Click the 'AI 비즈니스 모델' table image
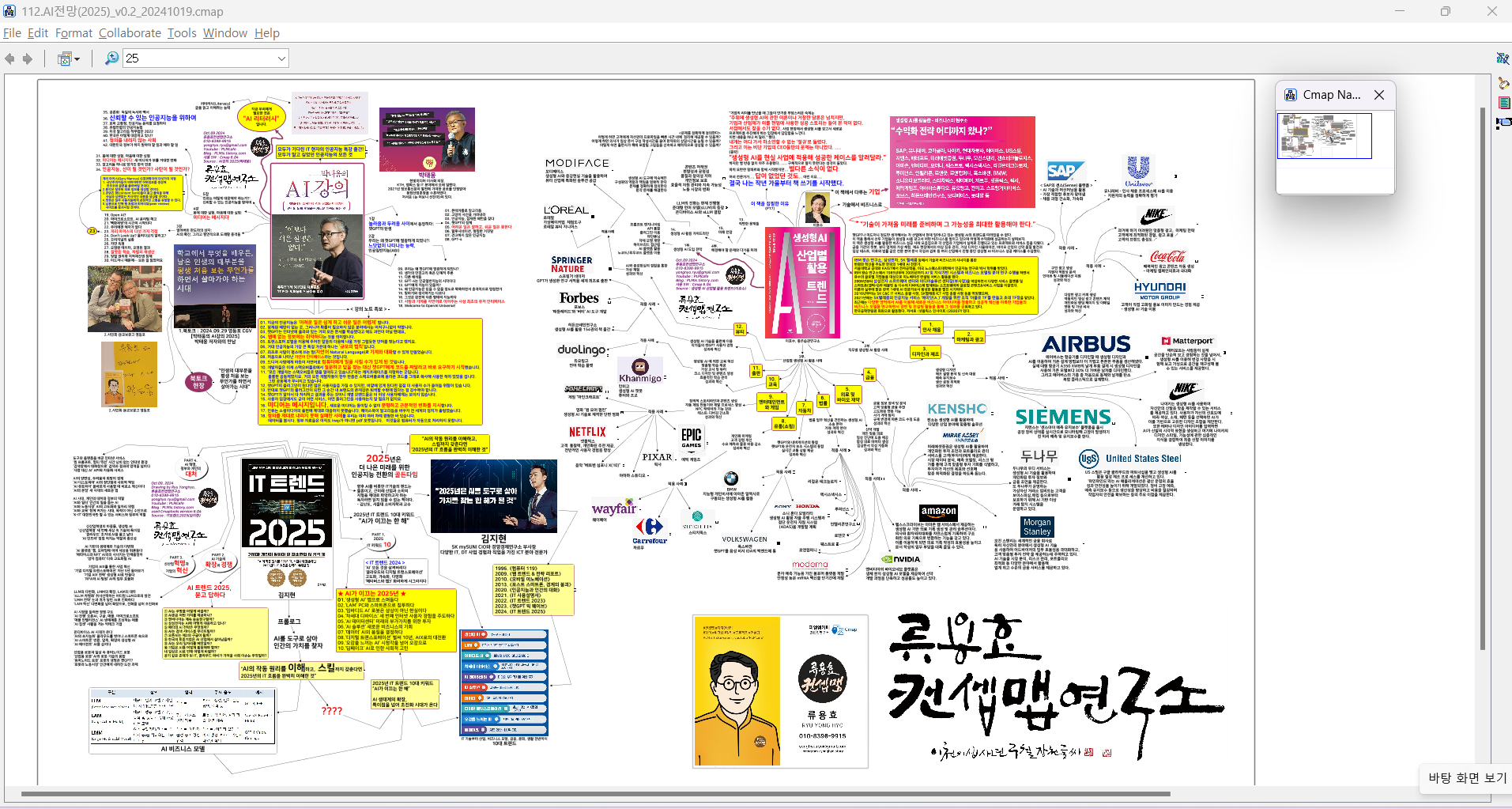The image size is (1512, 809). pos(183,716)
